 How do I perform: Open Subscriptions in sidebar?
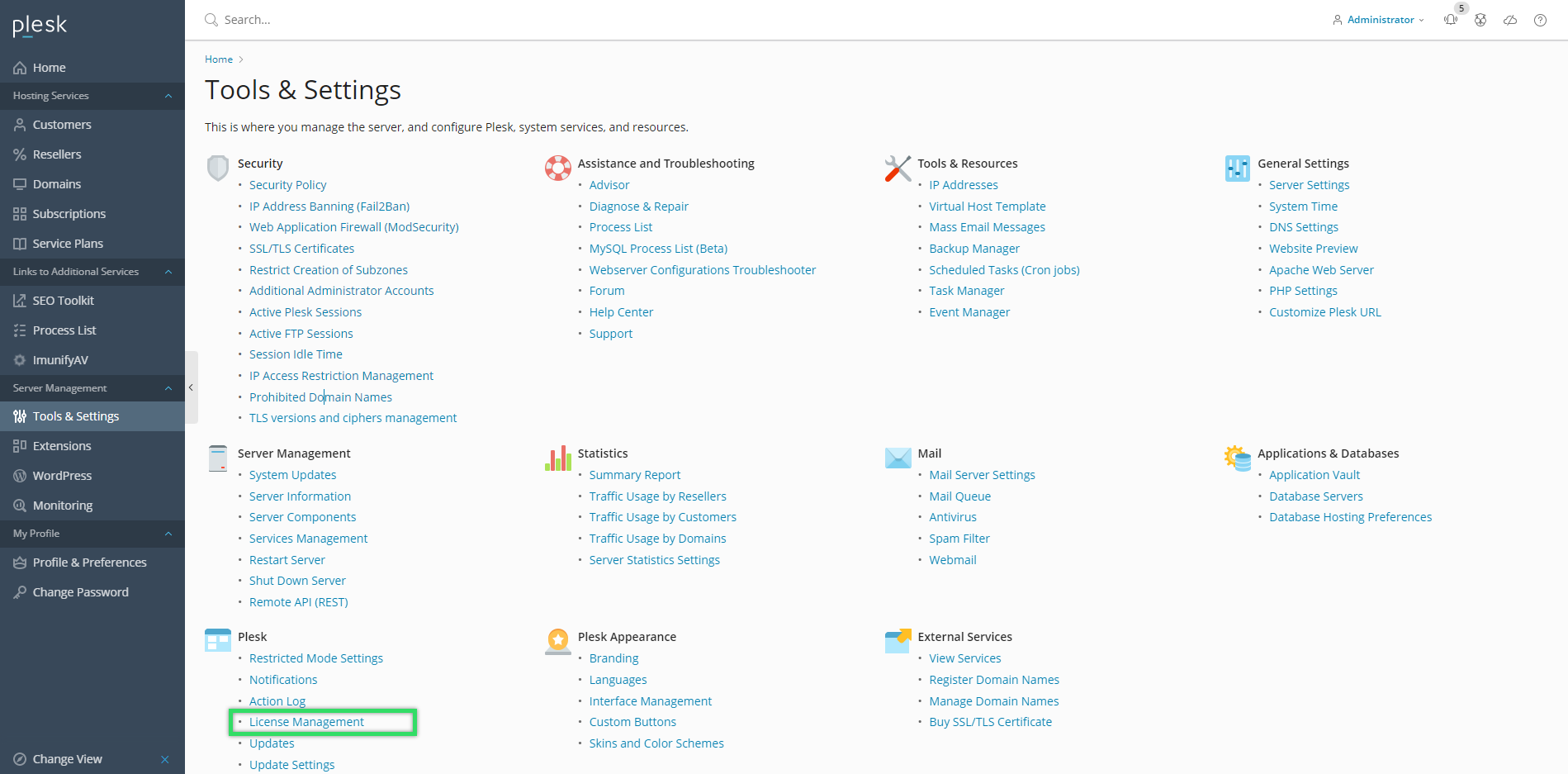(92, 214)
